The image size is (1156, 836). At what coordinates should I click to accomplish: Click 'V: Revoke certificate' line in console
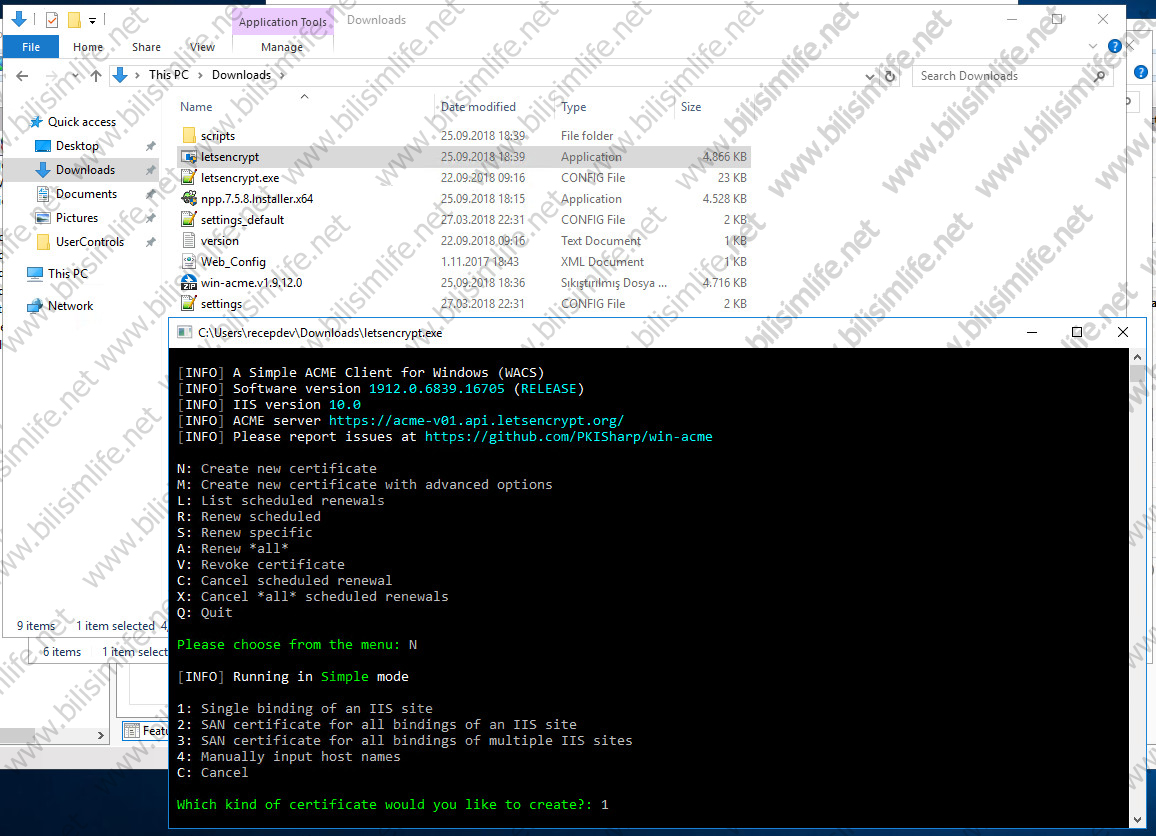260,565
